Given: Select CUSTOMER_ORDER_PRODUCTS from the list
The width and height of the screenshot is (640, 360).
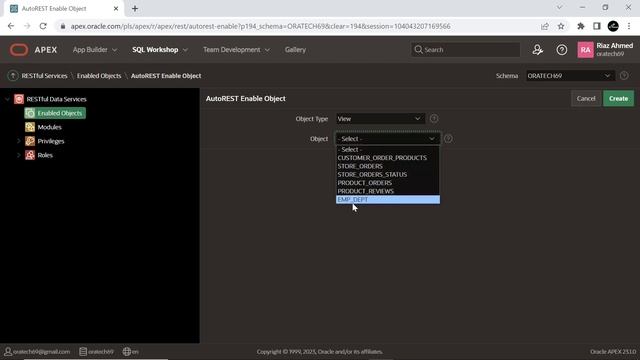Looking at the screenshot, I should coord(388,158).
